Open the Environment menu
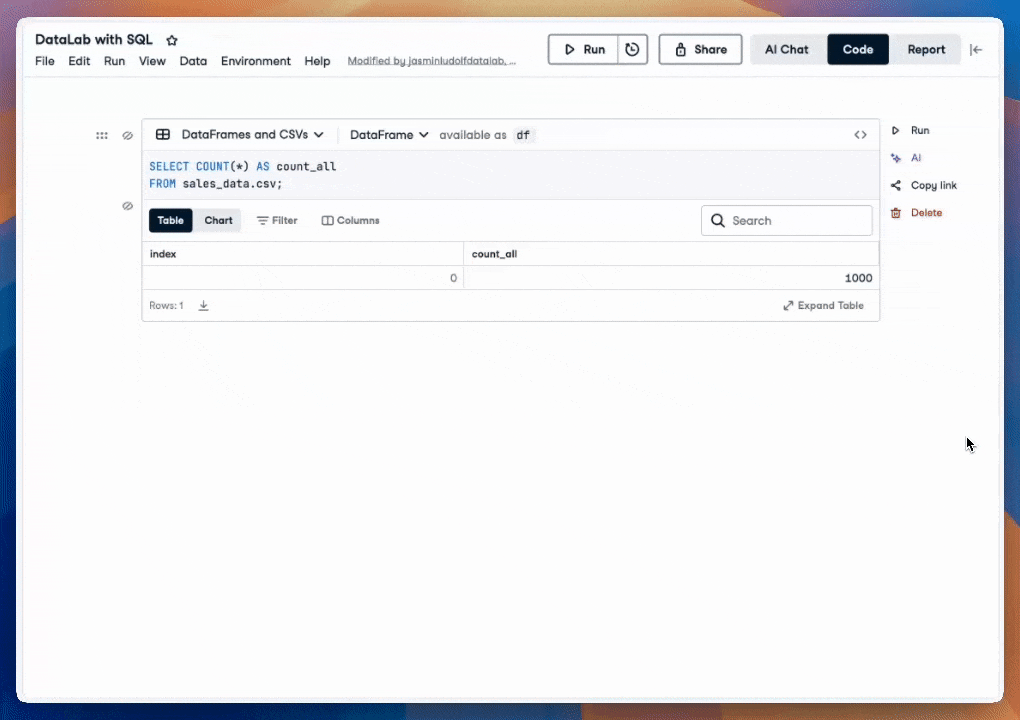The width and height of the screenshot is (1020, 720). coord(256,60)
